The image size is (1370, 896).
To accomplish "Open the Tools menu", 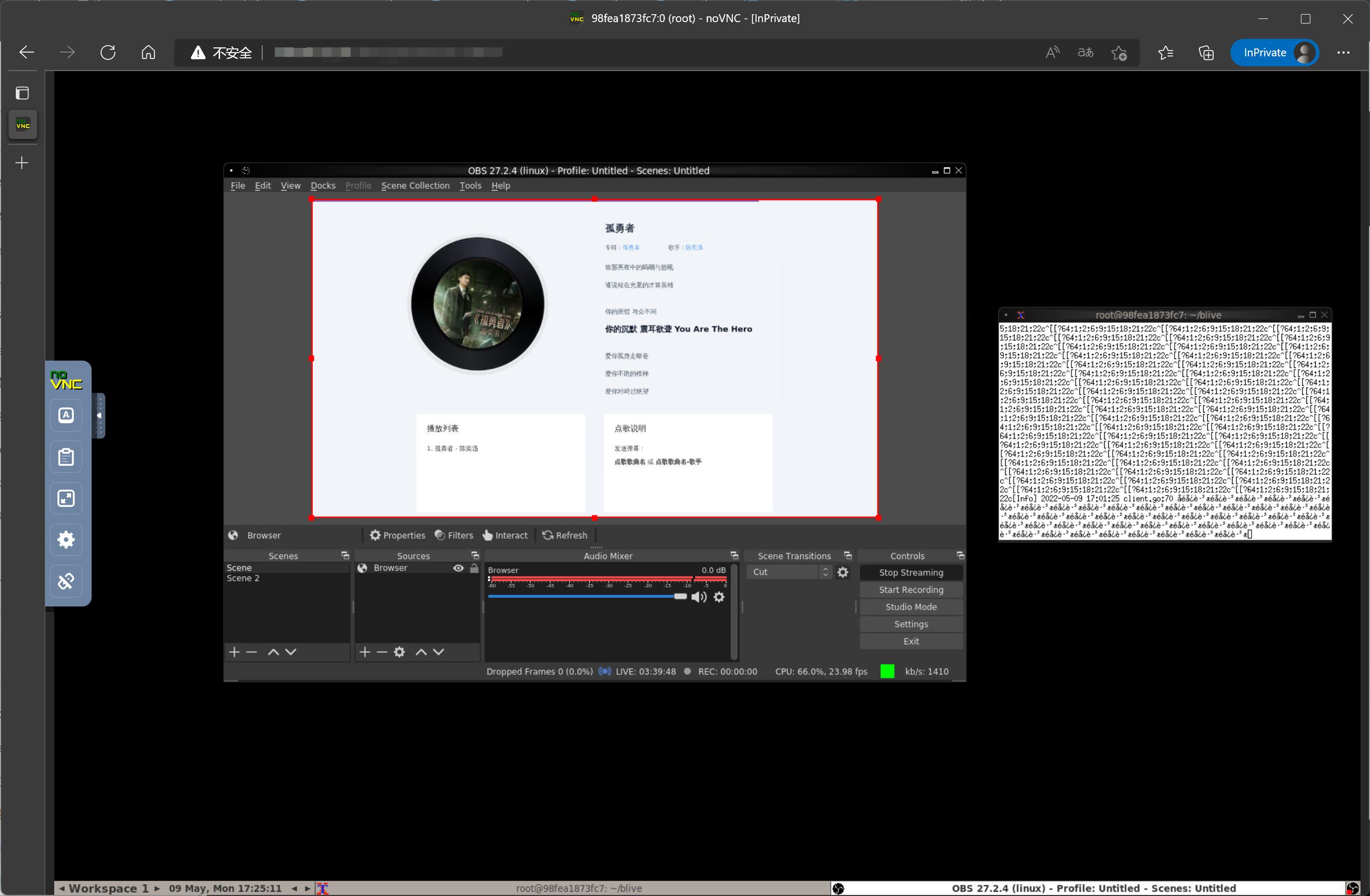I will (x=470, y=185).
